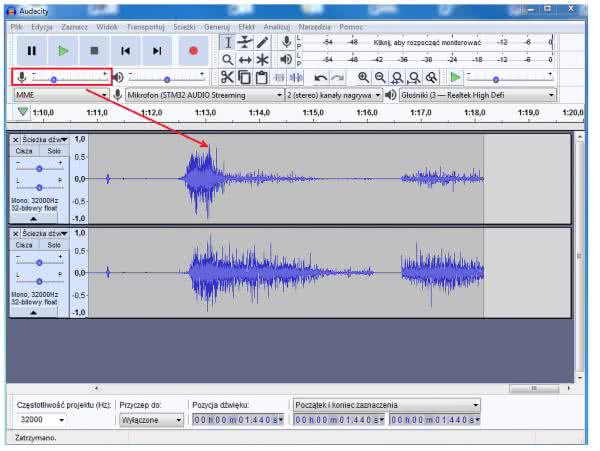The width and height of the screenshot is (600, 451).
Task: Select the Draw pencil tool
Action: coord(262,42)
